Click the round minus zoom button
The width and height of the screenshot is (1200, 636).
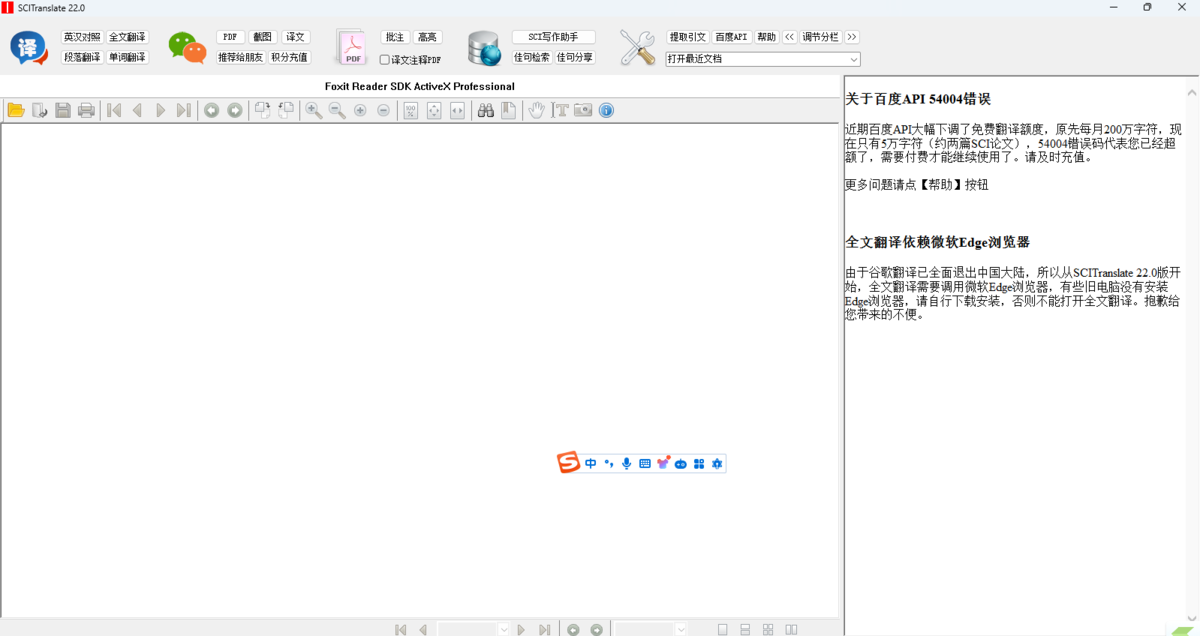[x=383, y=110]
